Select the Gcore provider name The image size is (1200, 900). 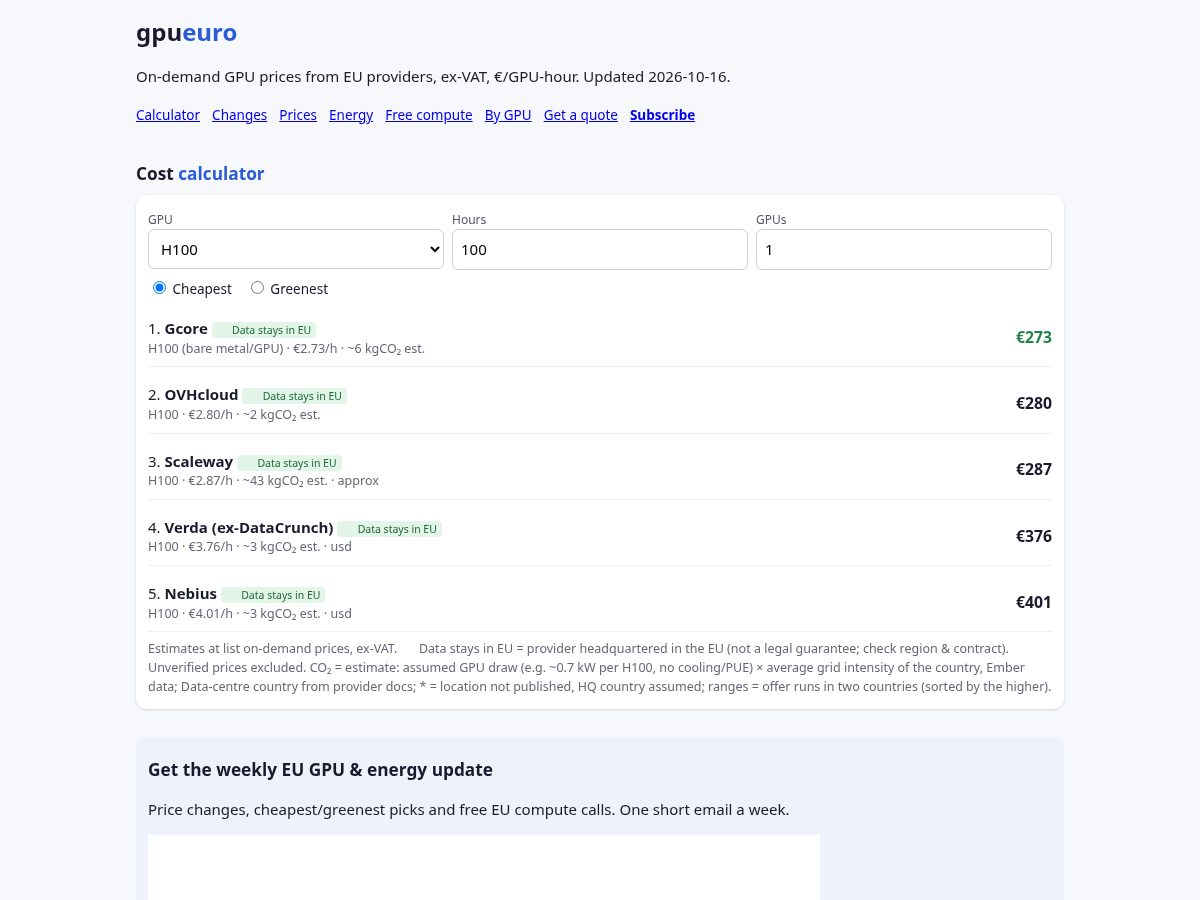tap(186, 329)
